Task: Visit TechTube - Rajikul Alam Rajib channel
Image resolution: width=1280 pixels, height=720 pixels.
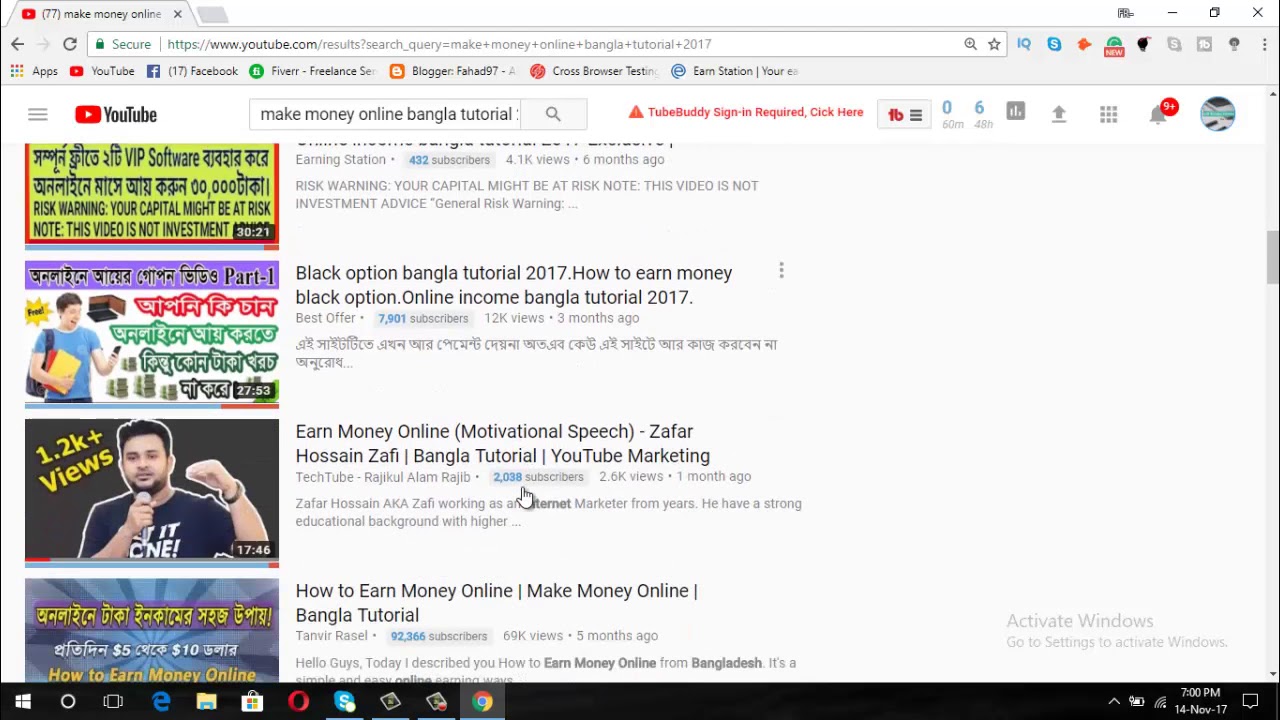Action: coord(383,477)
